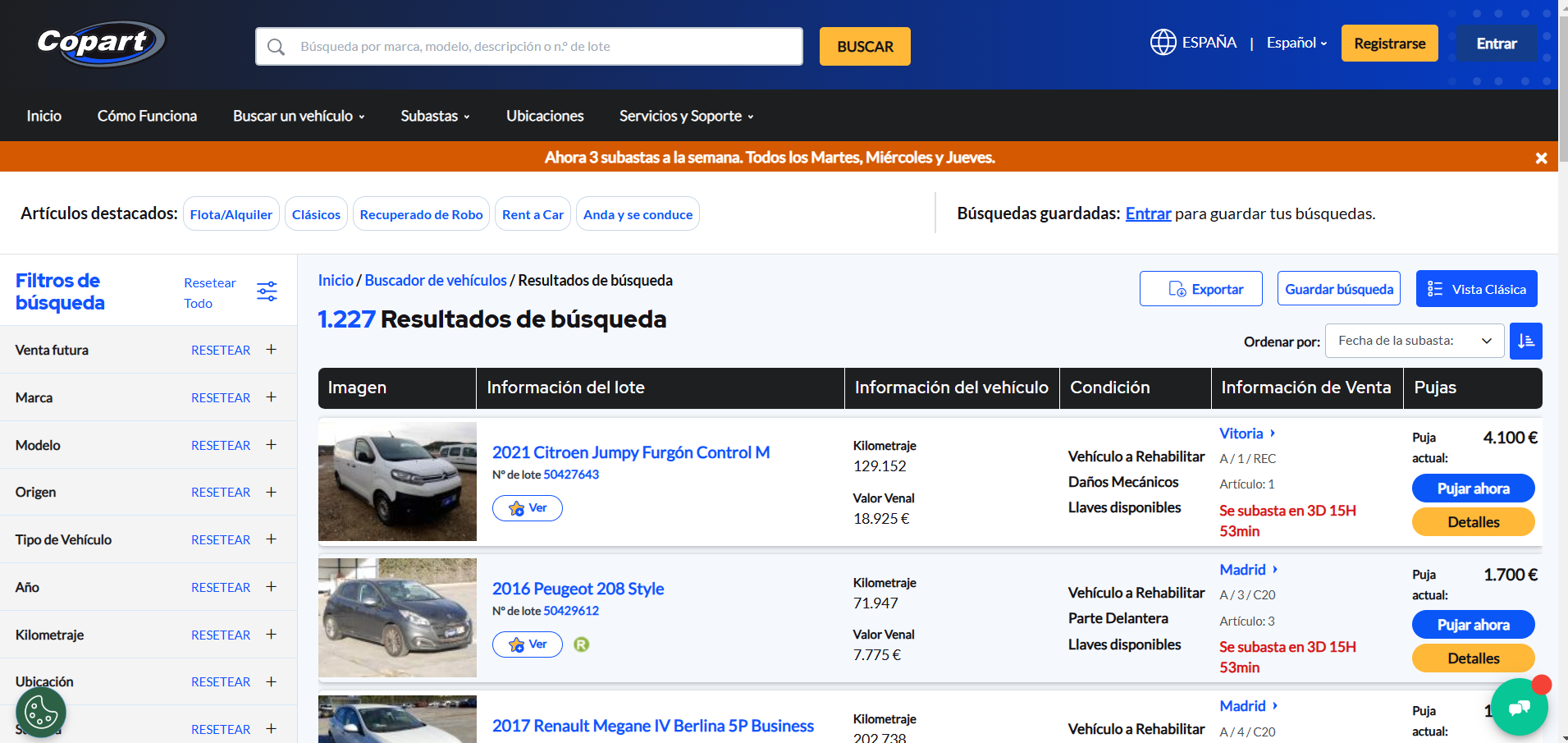Toggle the sort order icon button
The width and height of the screenshot is (1568, 743).
tap(1526, 341)
